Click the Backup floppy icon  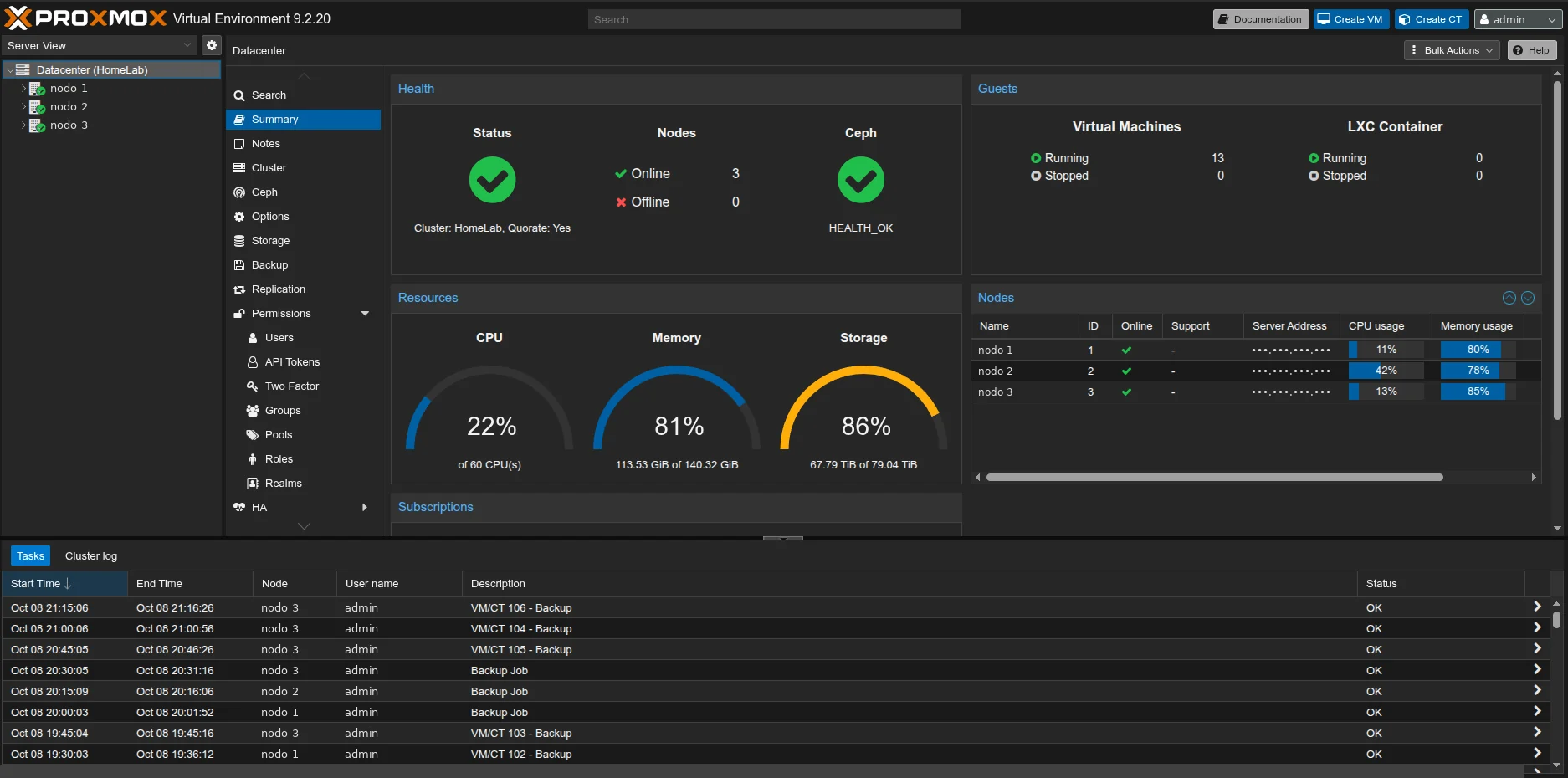coord(239,265)
